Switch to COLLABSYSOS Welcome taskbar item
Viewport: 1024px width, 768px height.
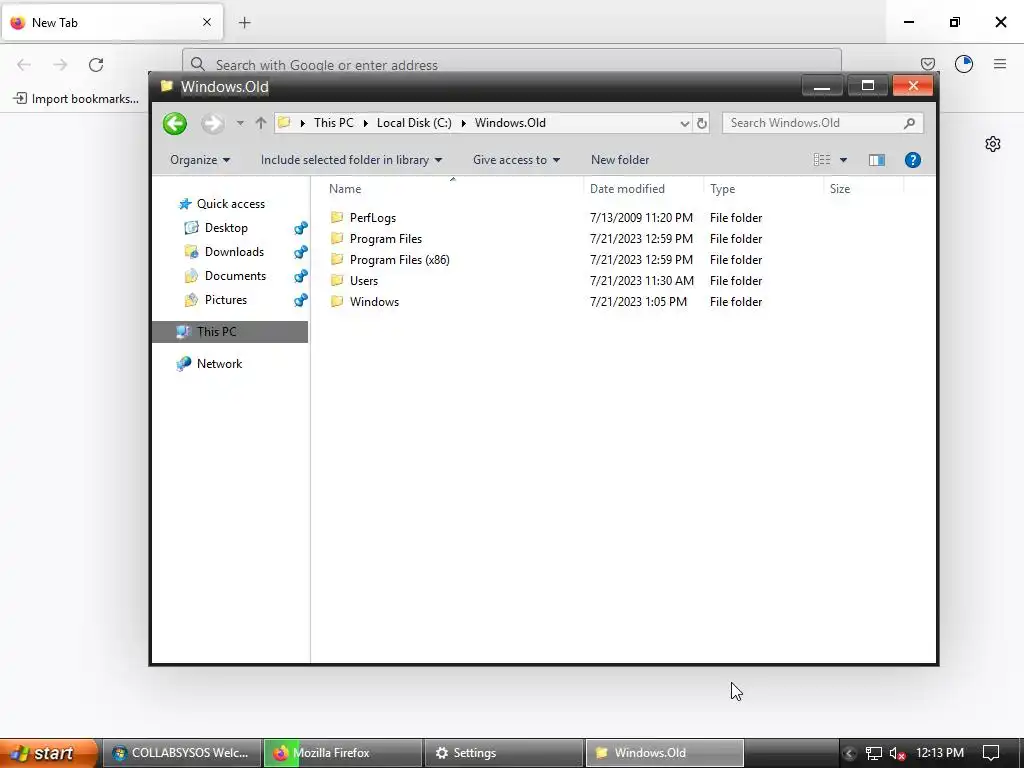coord(182,753)
